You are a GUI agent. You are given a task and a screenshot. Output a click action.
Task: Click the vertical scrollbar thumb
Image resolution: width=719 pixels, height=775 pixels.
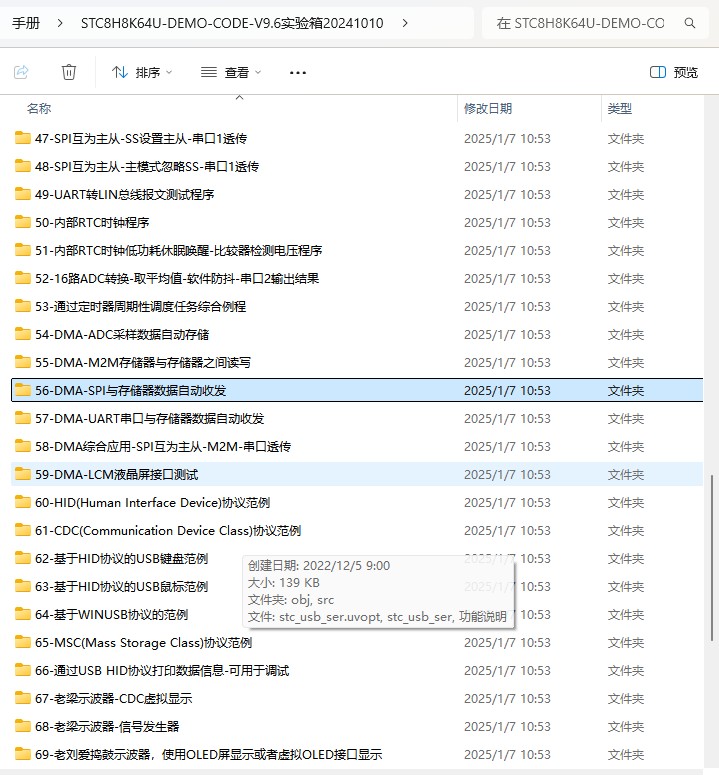coord(712,558)
